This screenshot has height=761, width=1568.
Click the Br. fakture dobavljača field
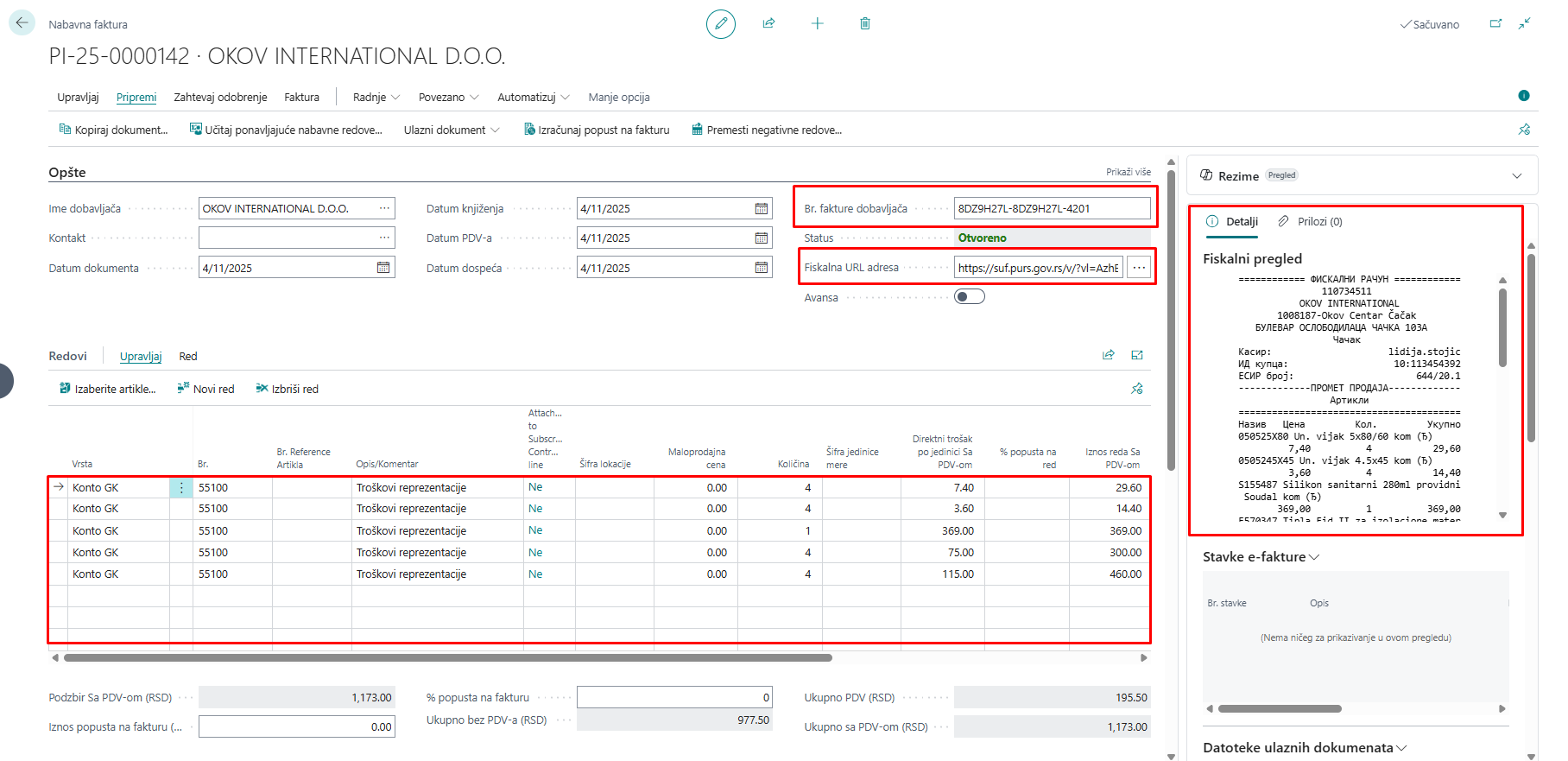click(1051, 209)
